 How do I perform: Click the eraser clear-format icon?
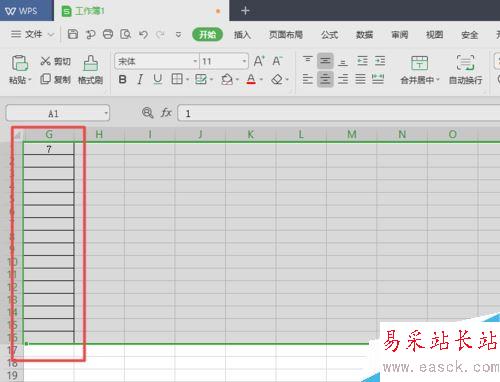click(x=277, y=79)
